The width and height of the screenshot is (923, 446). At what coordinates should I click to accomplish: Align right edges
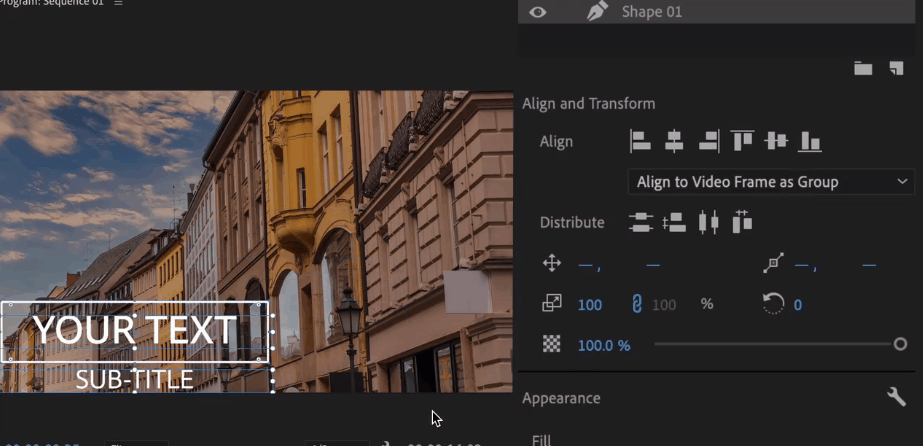(709, 141)
